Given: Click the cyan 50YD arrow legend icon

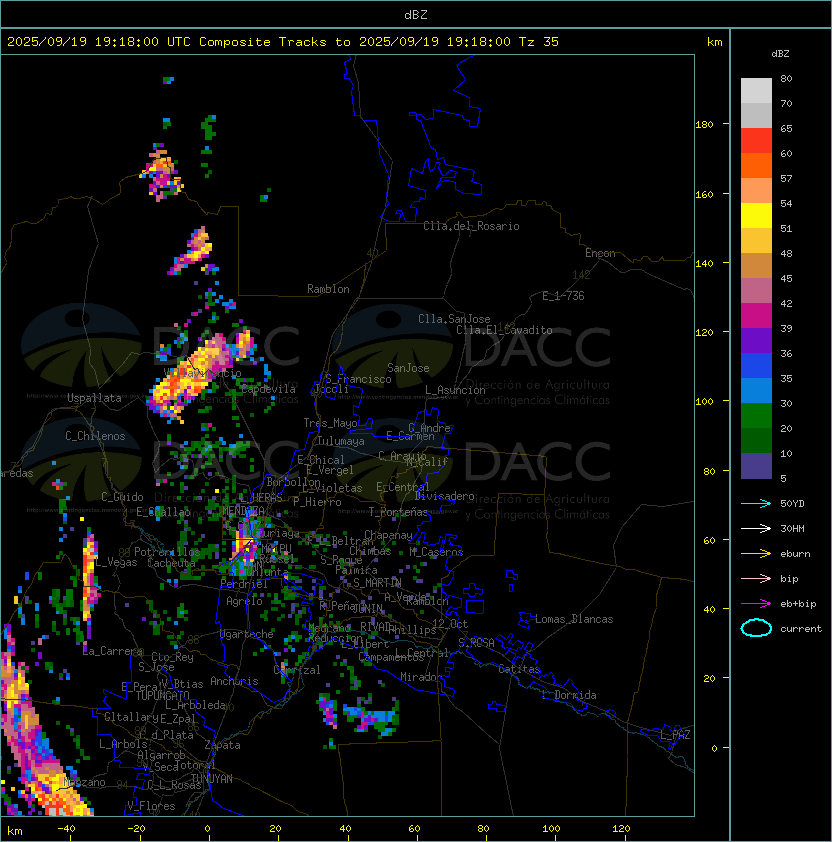Looking at the screenshot, I should [756, 503].
